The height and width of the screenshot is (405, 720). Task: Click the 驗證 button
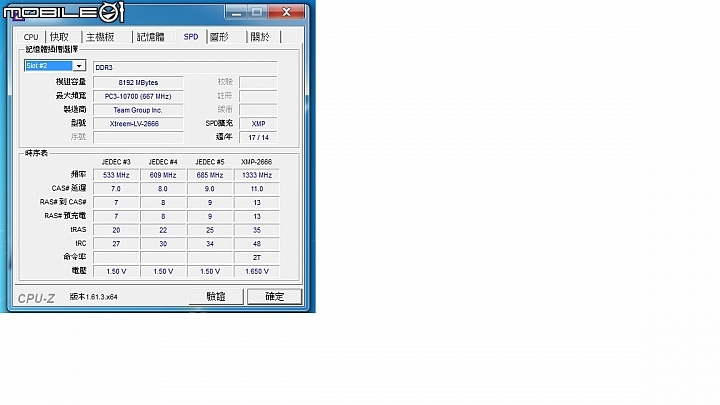pos(216,297)
